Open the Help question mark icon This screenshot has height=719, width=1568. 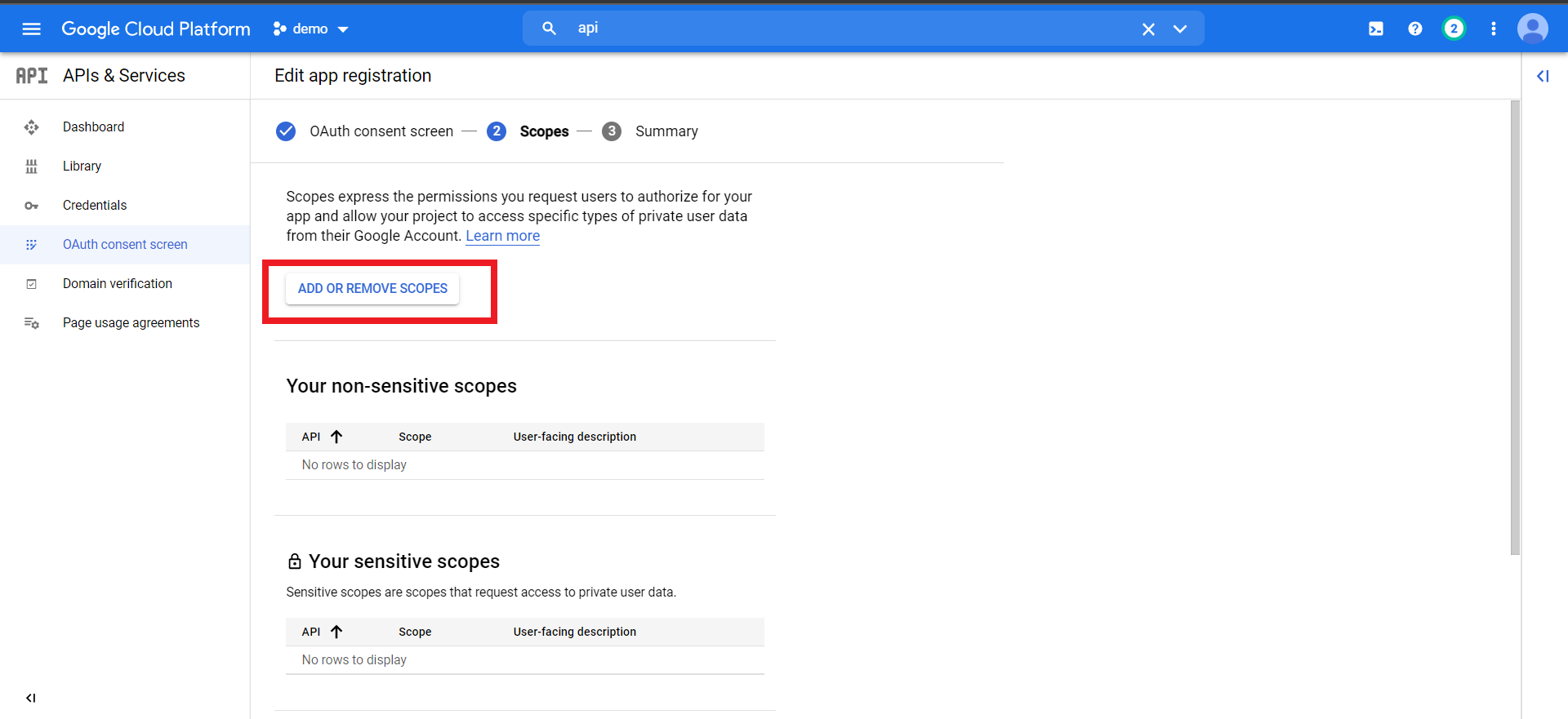(1415, 29)
